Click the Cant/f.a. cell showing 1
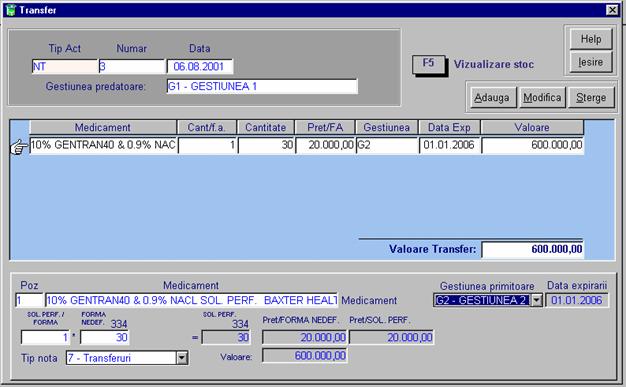 point(207,145)
